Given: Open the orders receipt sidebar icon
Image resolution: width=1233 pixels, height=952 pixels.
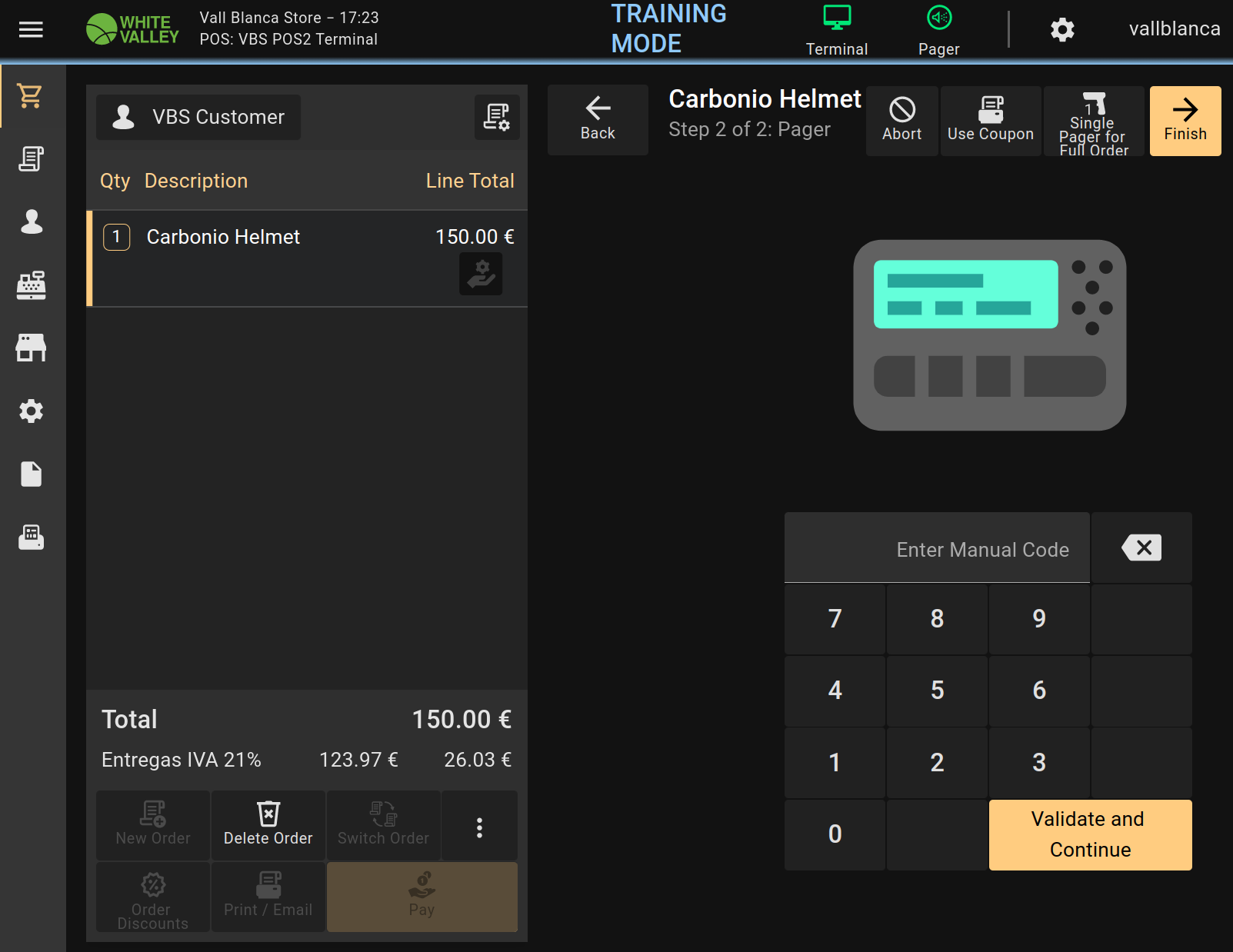Looking at the screenshot, I should pyautogui.click(x=31, y=159).
